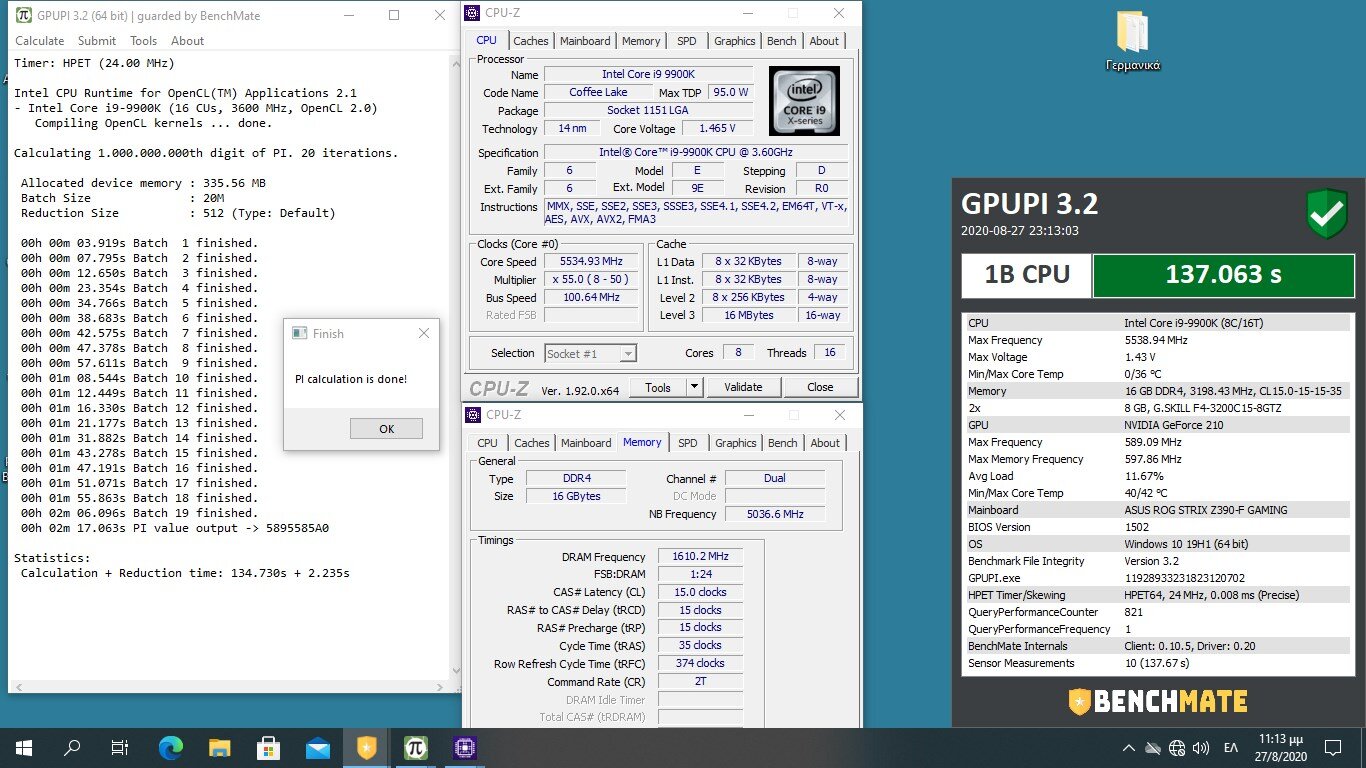Open volume speaker tray icon
Viewport: 1366px width, 768px height.
pyautogui.click(x=1201, y=747)
